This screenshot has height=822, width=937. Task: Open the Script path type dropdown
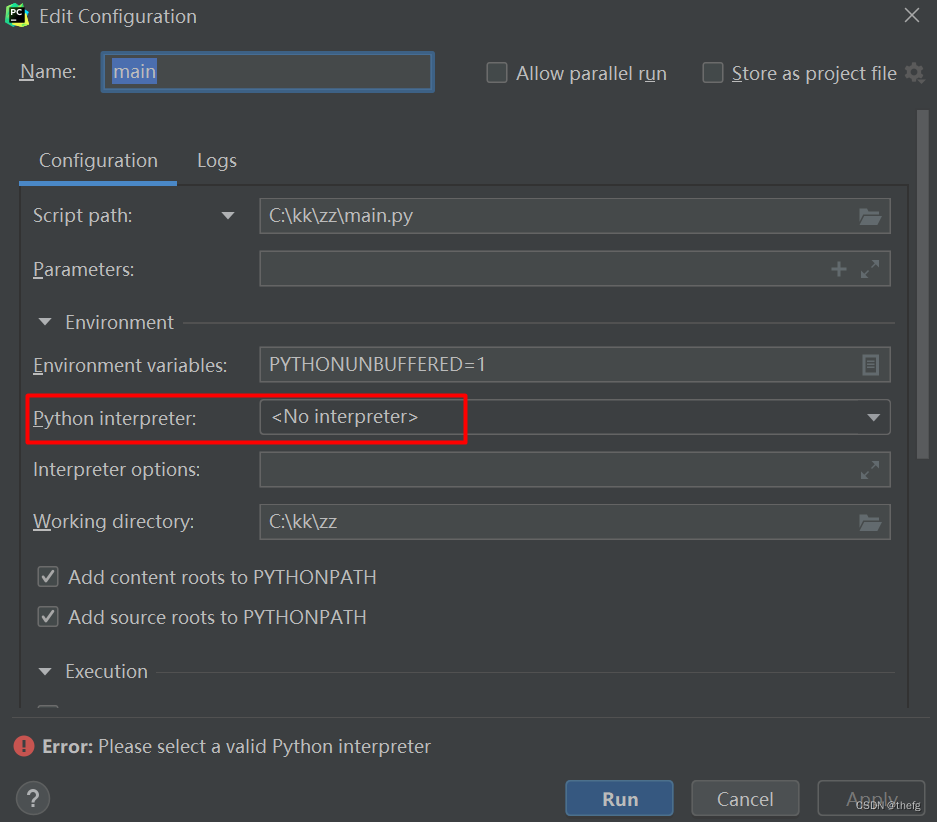click(228, 216)
